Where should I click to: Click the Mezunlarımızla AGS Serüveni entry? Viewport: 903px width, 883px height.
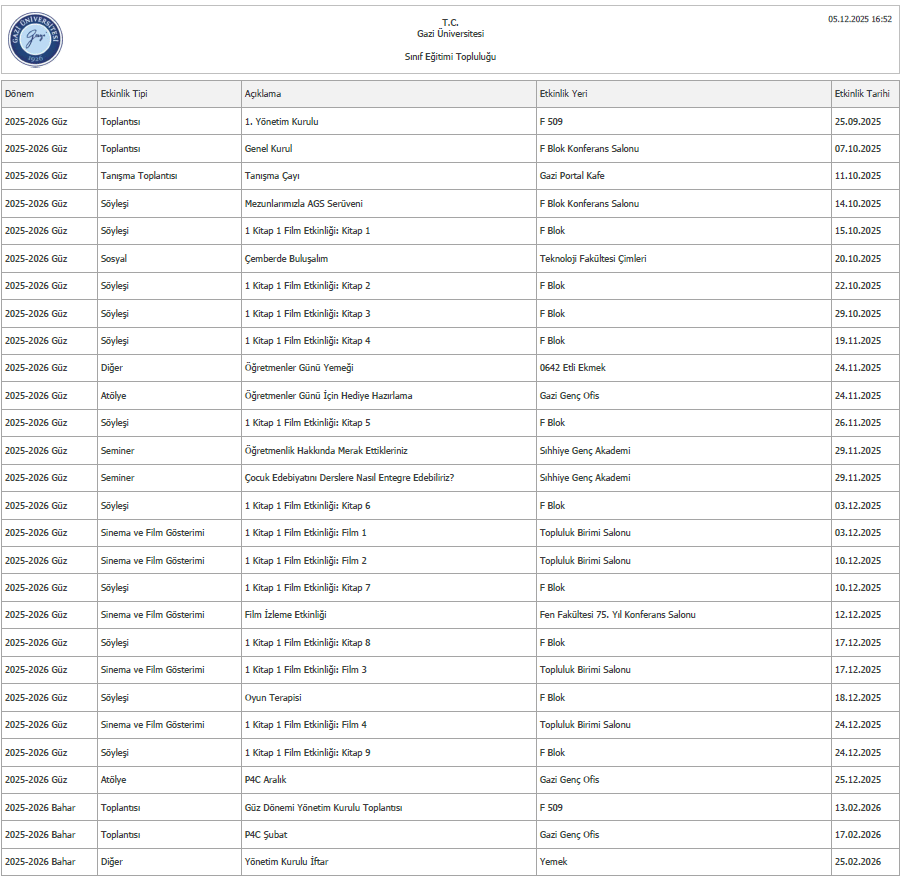[303, 204]
